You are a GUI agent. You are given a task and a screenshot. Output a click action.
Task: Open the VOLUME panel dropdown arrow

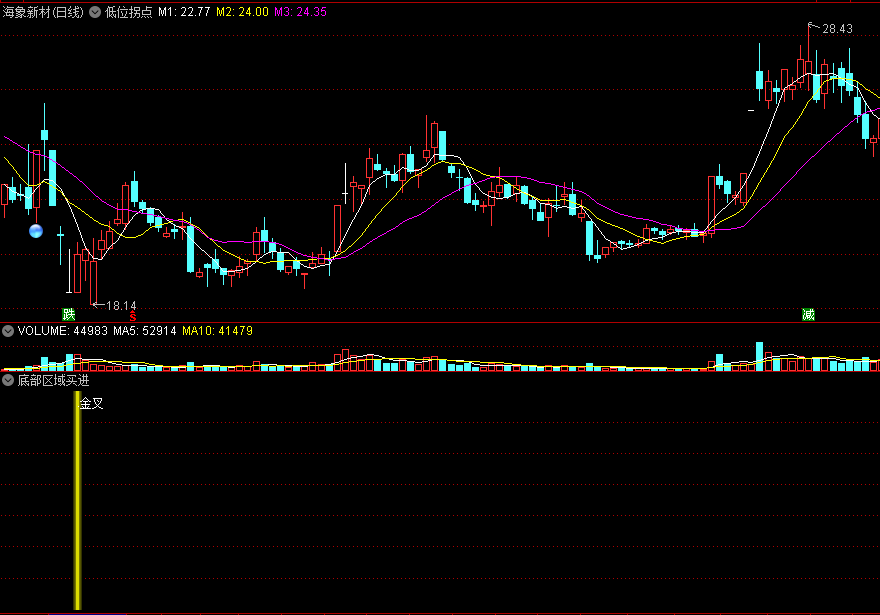click(x=8, y=331)
